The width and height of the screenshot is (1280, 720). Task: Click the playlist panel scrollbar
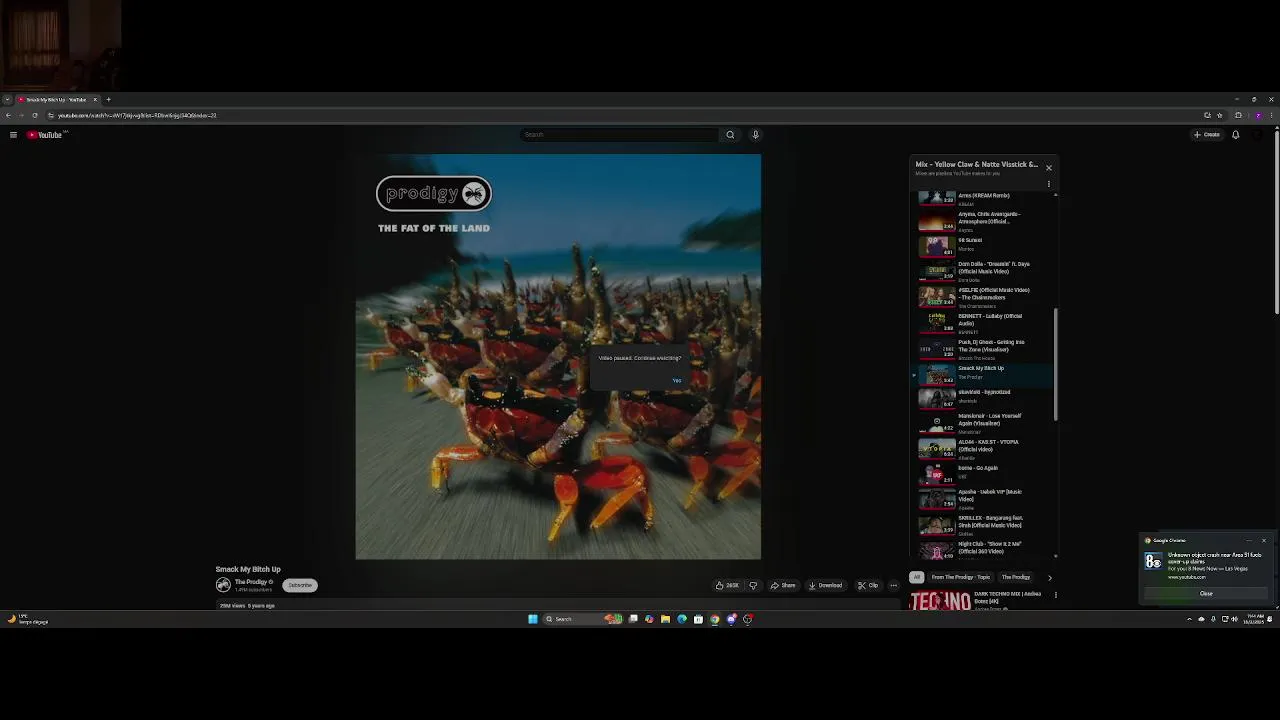coord(1056,363)
